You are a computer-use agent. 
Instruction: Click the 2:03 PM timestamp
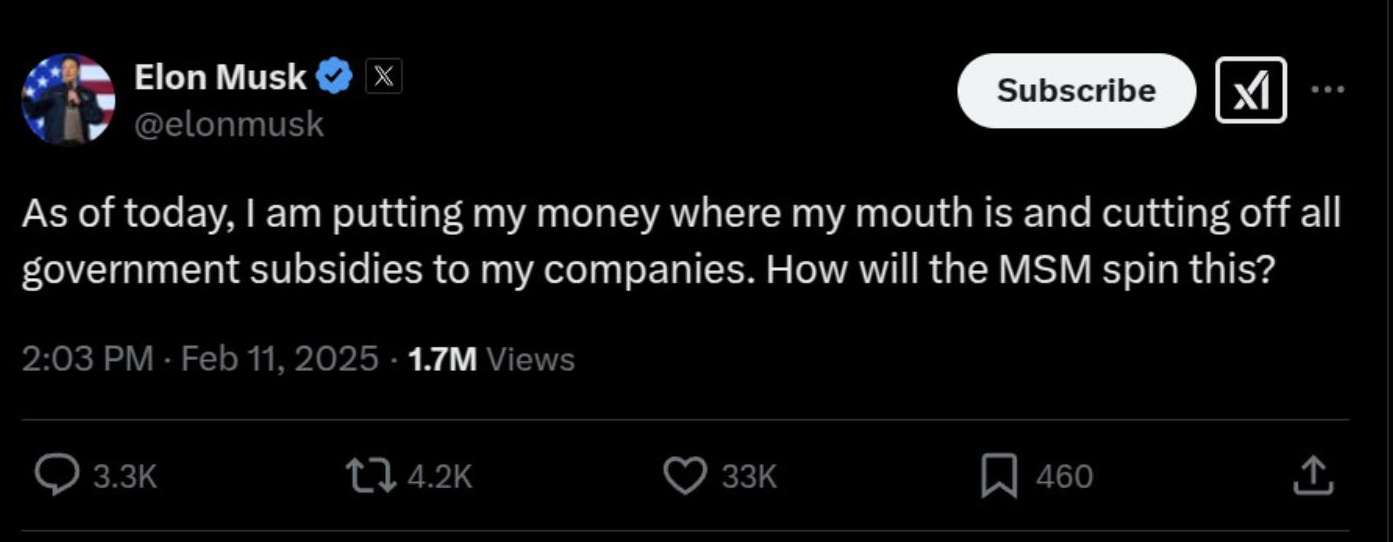88,358
